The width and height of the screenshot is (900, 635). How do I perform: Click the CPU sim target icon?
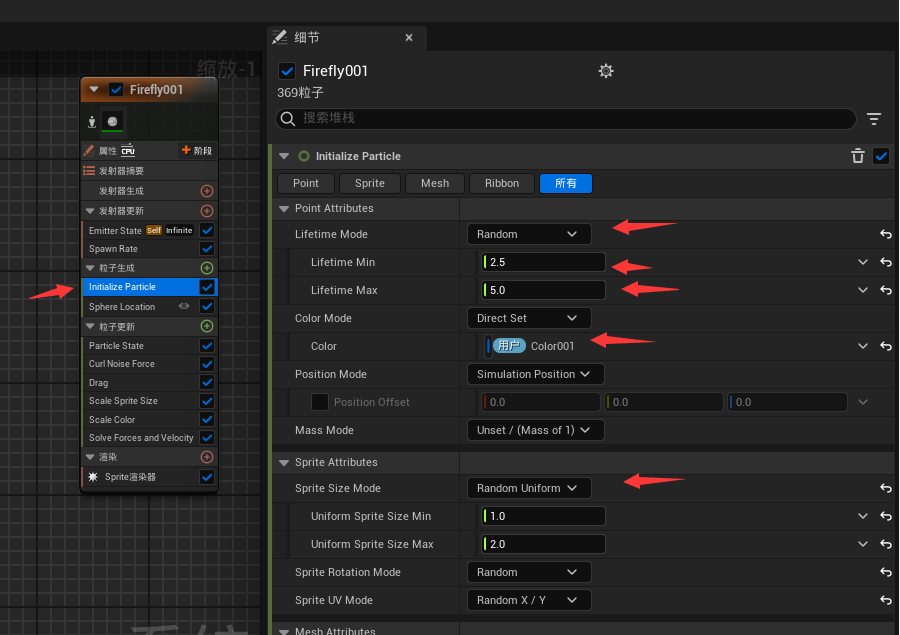tap(128, 150)
